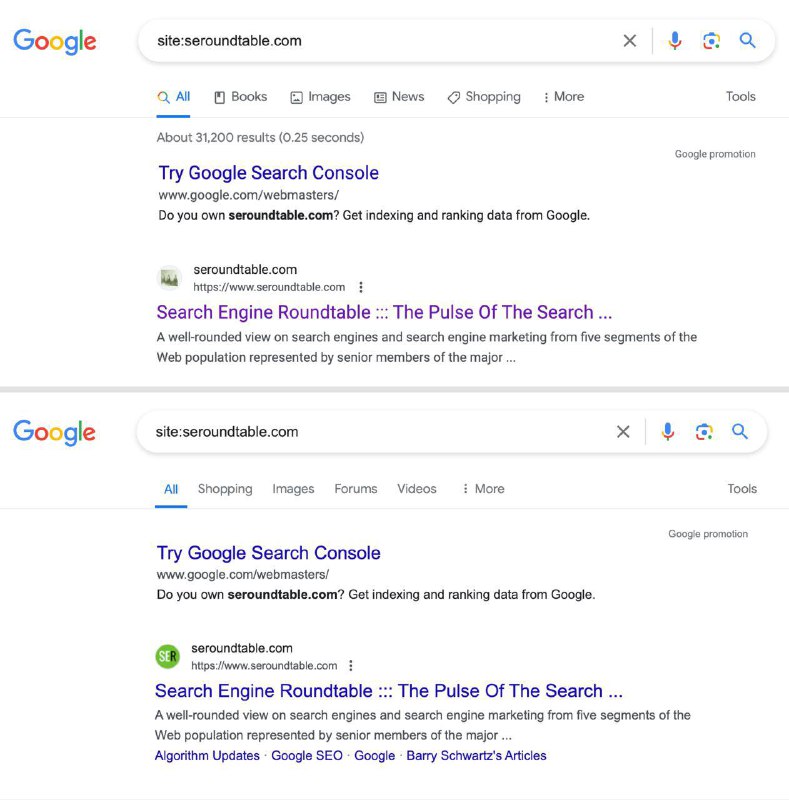The height and width of the screenshot is (800, 789).
Task: Click the X clear icon in bottom search bar
Action: pyautogui.click(x=623, y=432)
